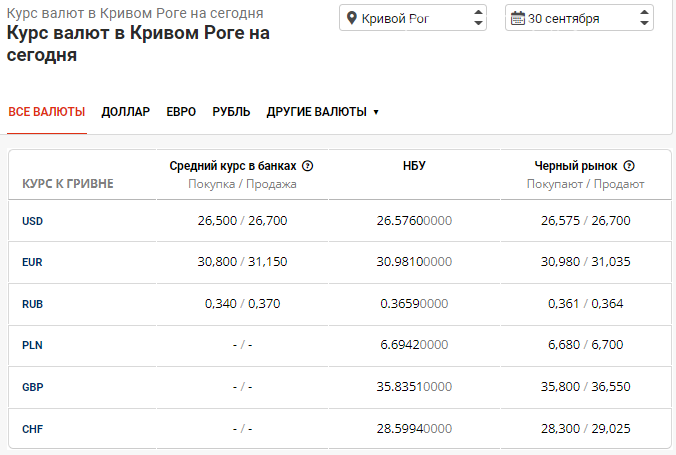Screen dimensions: 676x455
Task: Click the RUB currency row label
Action: point(33,303)
